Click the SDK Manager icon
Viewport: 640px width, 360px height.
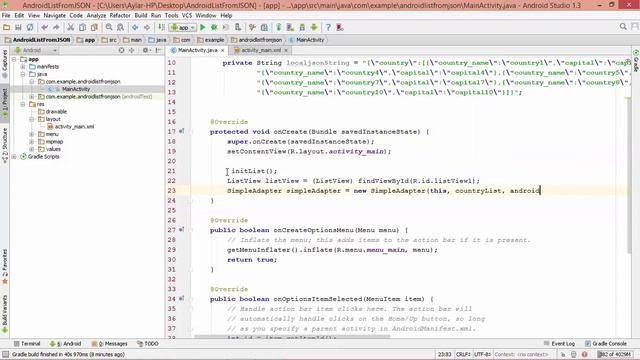pyautogui.click(x=302, y=27)
